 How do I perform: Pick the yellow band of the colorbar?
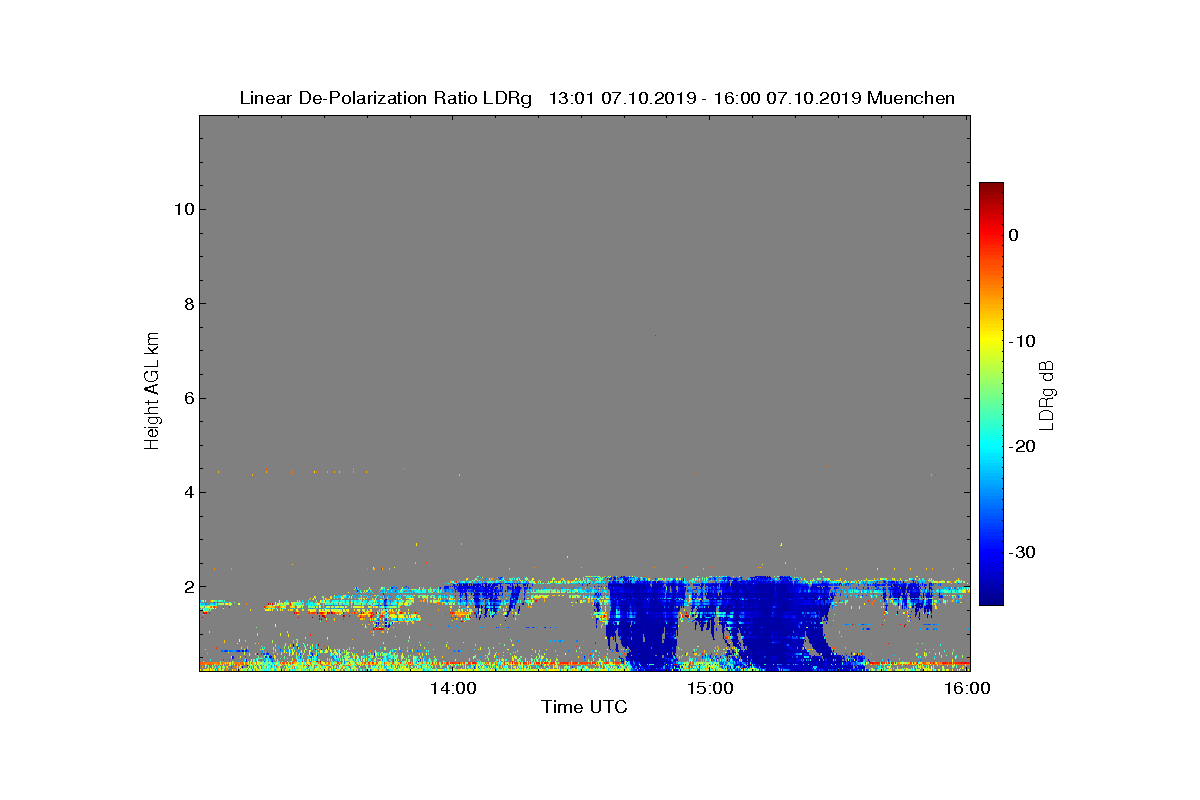click(991, 340)
